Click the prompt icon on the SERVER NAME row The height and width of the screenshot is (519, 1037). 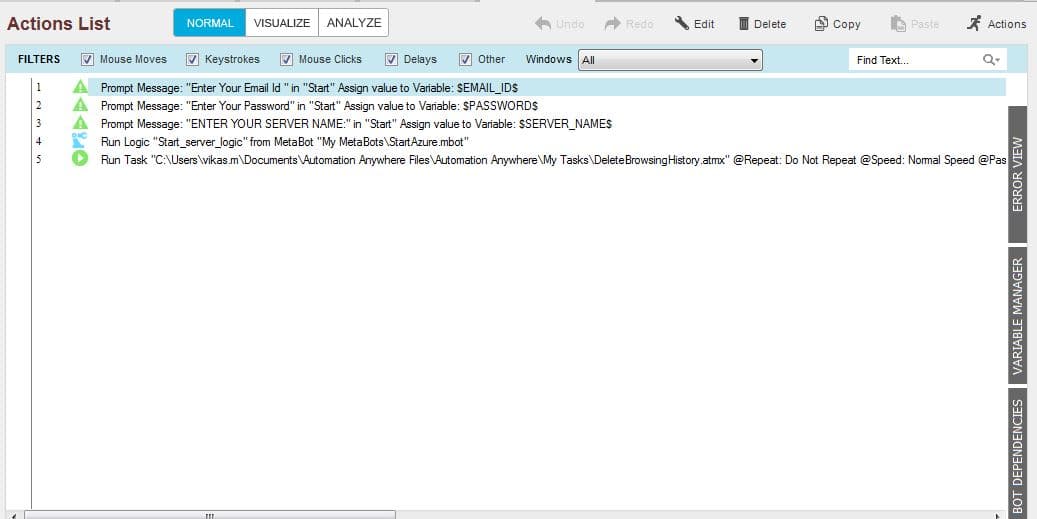coord(80,122)
